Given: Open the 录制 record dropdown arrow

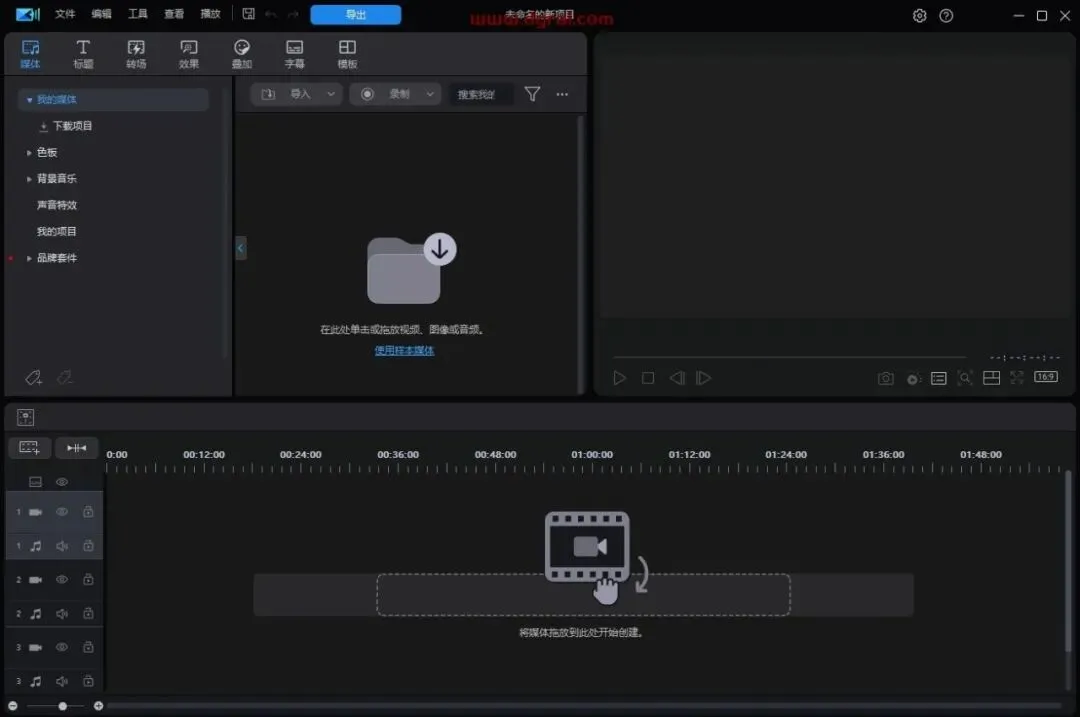Looking at the screenshot, I should pyautogui.click(x=430, y=94).
